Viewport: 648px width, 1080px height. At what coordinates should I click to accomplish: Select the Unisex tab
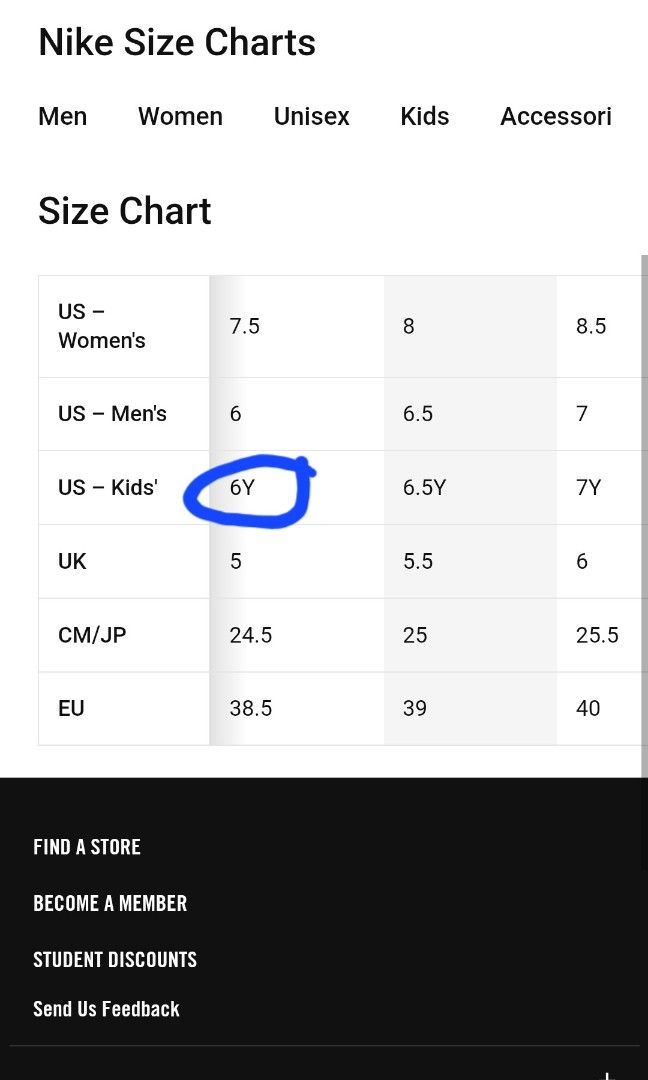(311, 116)
